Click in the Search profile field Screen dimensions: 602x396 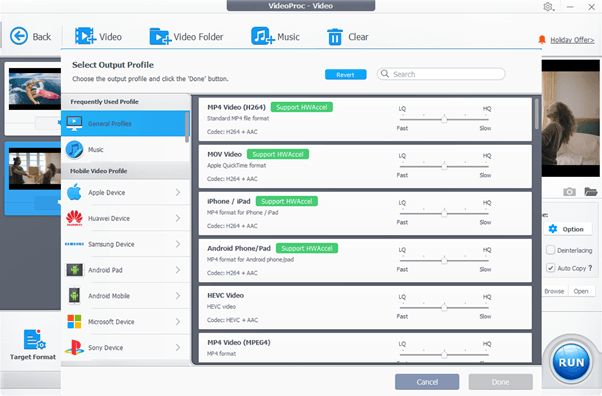441,74
